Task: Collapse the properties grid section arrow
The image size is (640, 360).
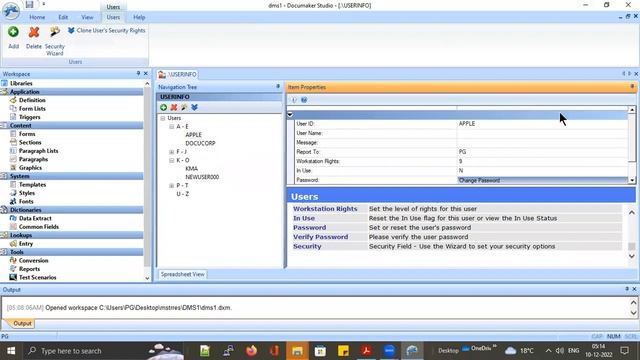Action: click(290, 115)
